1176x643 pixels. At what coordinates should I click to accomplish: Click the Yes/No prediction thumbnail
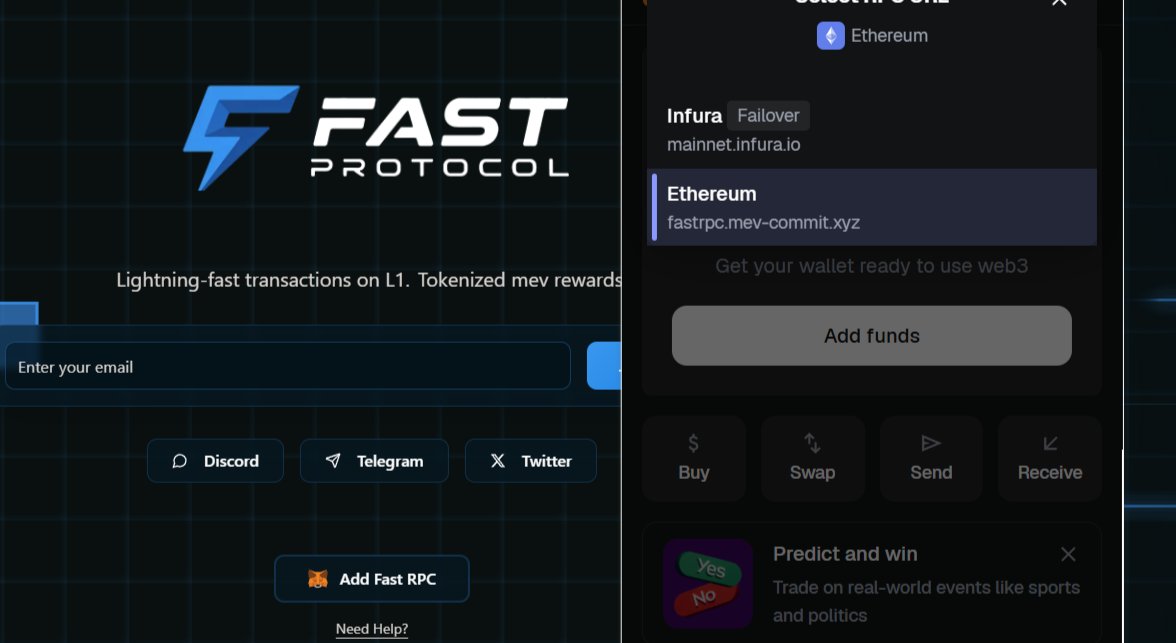(708, 583)
